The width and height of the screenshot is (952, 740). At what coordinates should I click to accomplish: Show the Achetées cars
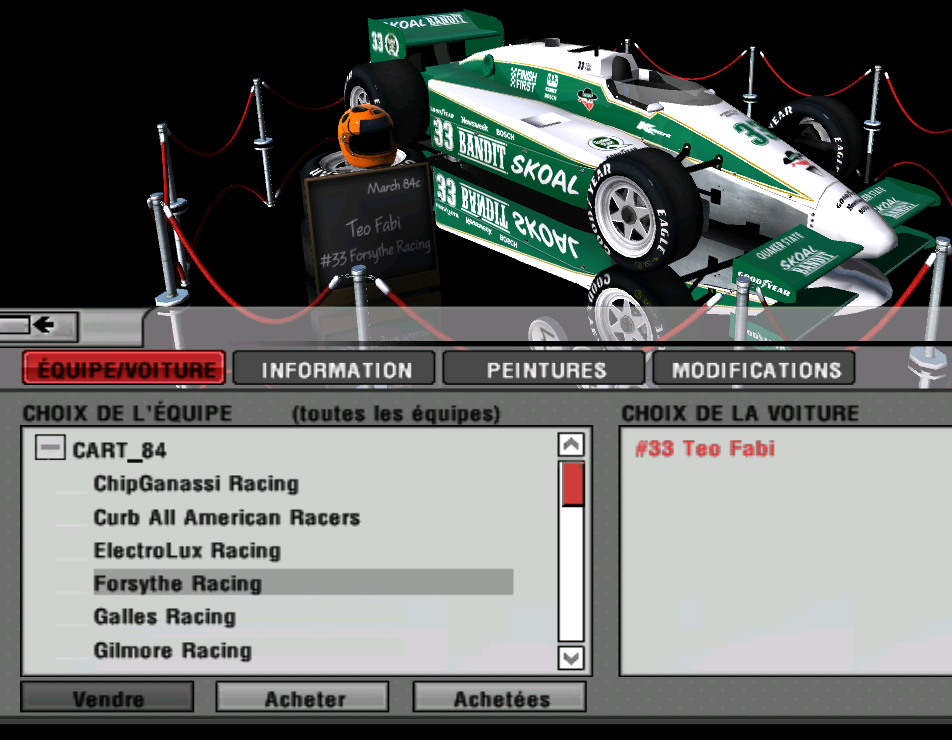500,697
